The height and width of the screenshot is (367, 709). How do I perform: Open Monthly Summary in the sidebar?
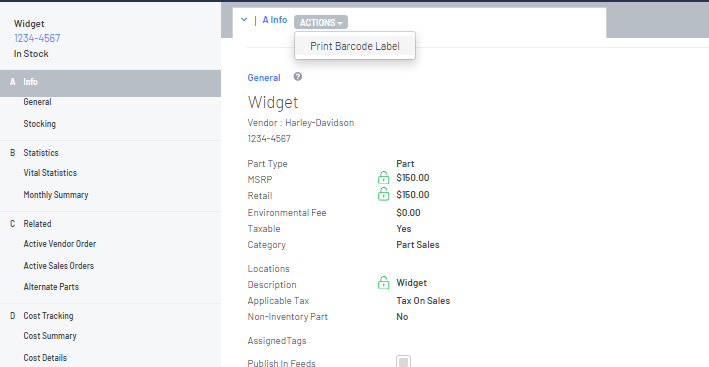coord(56,195)
